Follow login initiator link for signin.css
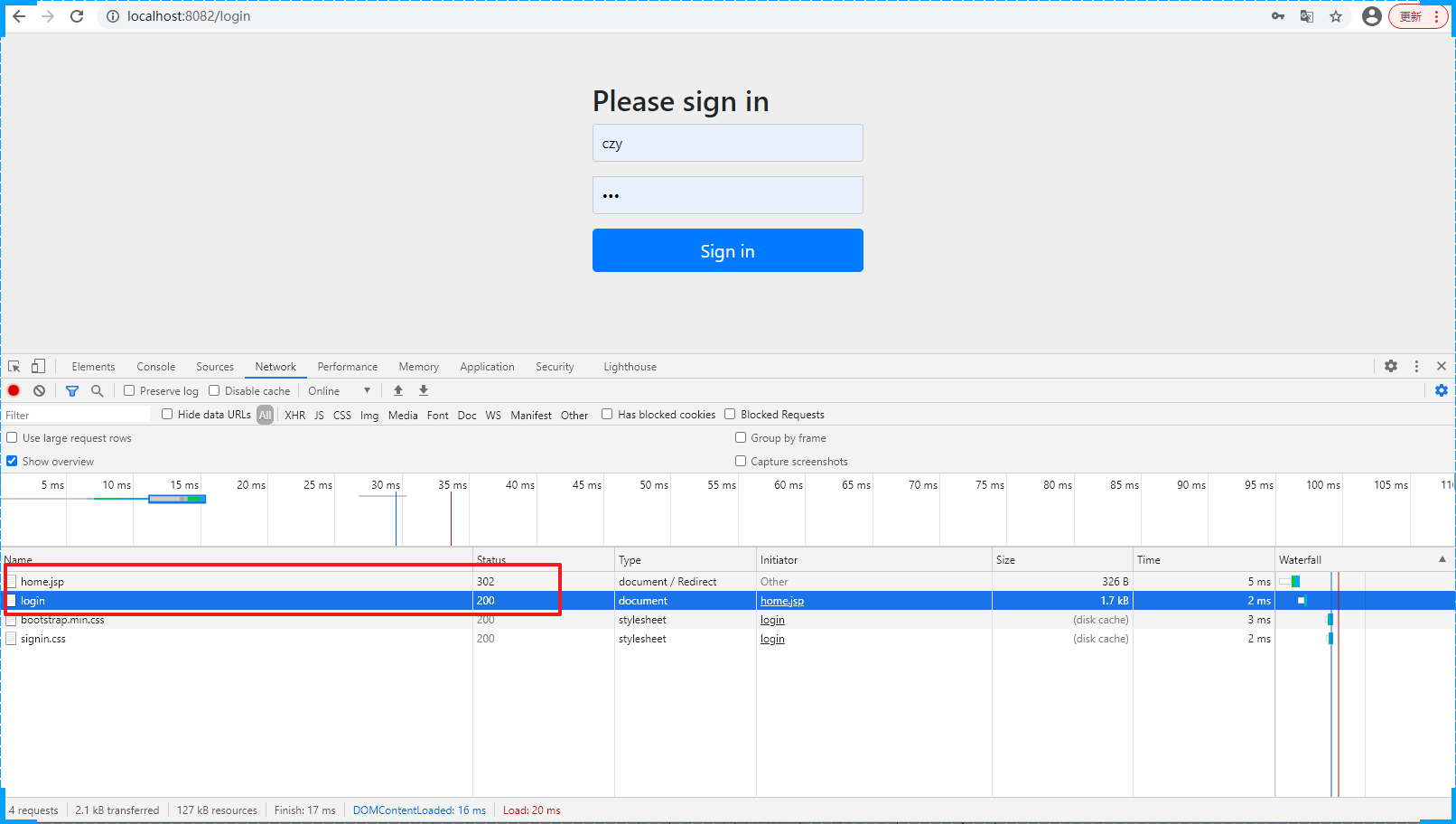The height and width of the screenshot is (824, 1456). pos(772,639)
